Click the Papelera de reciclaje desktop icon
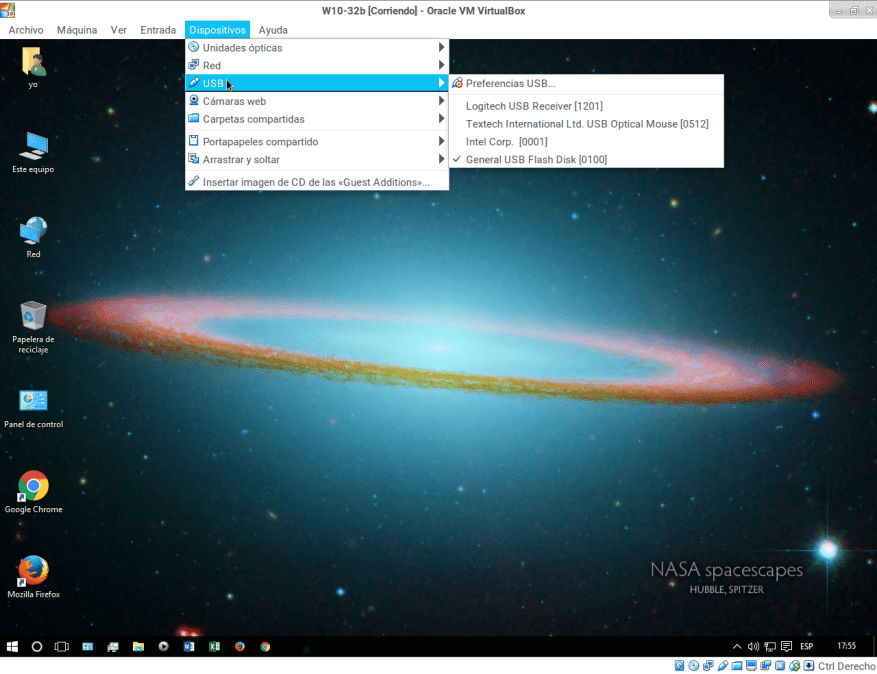 [x=33, y=316]
